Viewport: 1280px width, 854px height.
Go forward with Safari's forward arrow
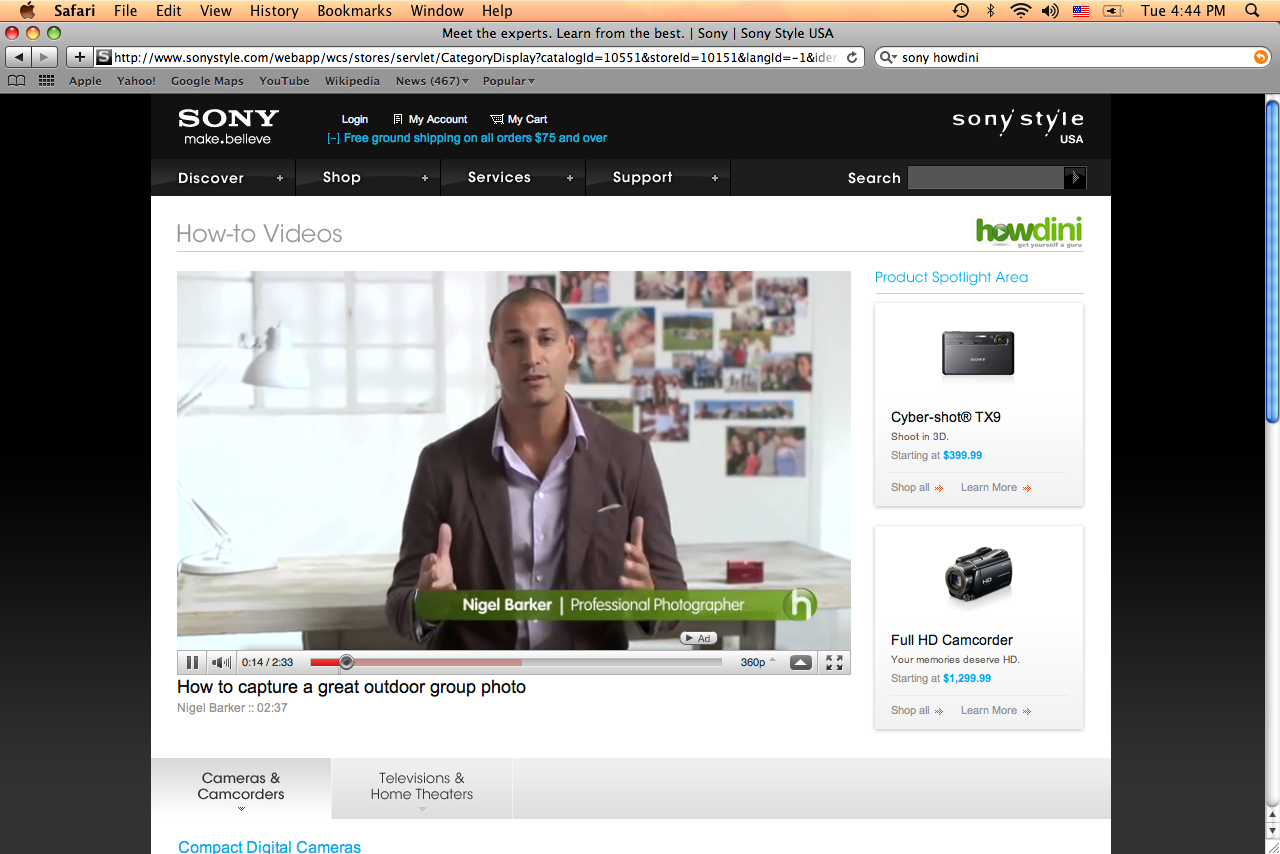45,57
